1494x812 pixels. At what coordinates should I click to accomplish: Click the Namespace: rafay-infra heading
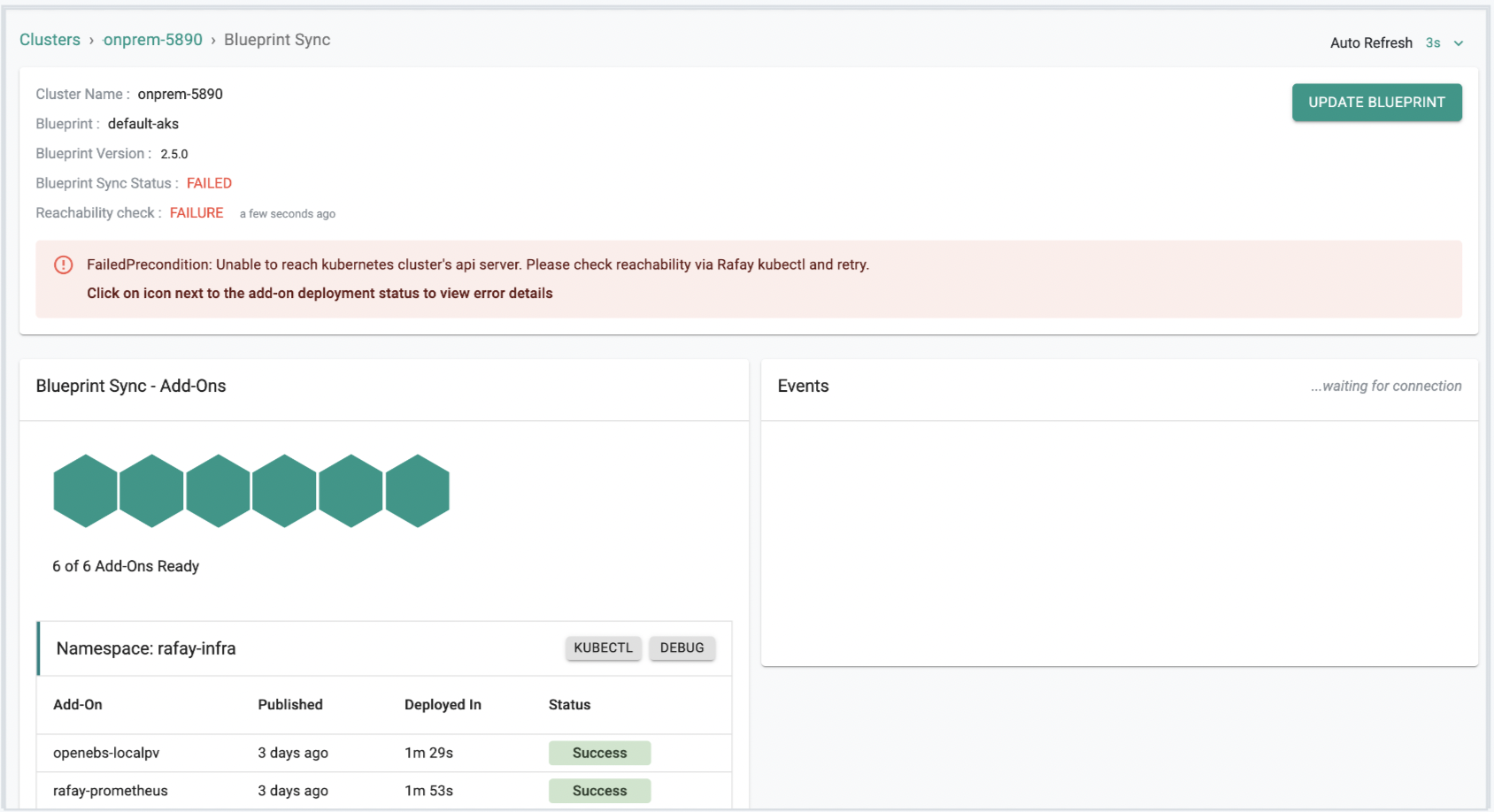[x=146, y=648]
